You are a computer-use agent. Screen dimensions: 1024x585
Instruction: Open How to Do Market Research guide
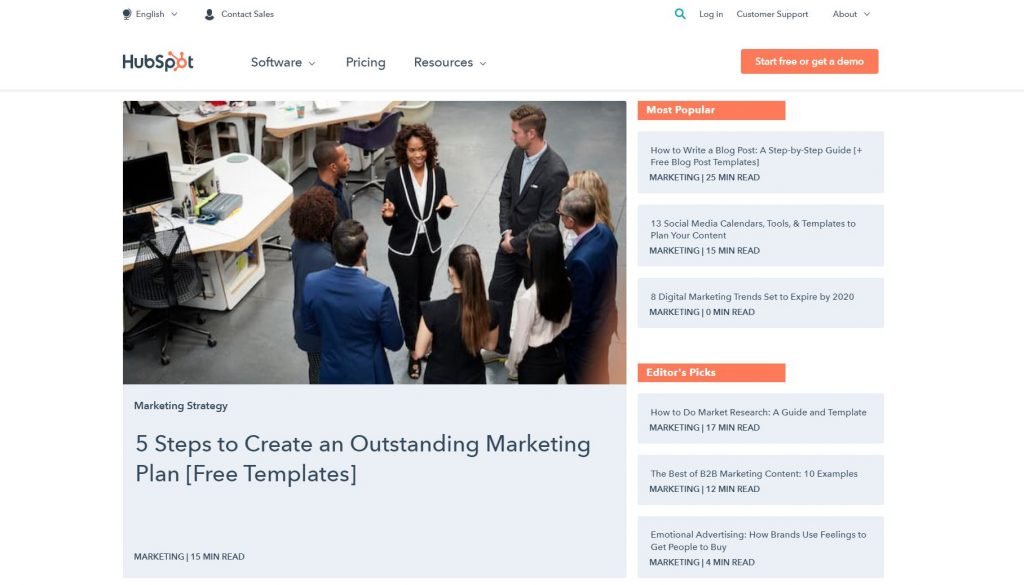click(758, 412)
